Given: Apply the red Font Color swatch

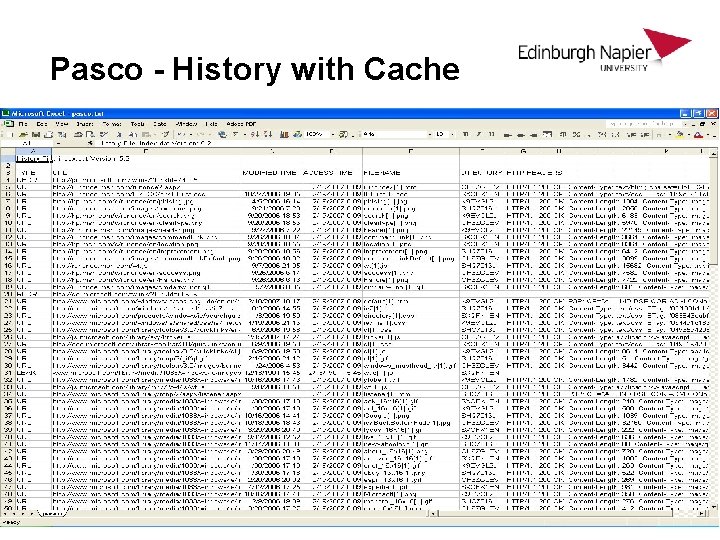Looking at the screenshot, I should point(698,135).
